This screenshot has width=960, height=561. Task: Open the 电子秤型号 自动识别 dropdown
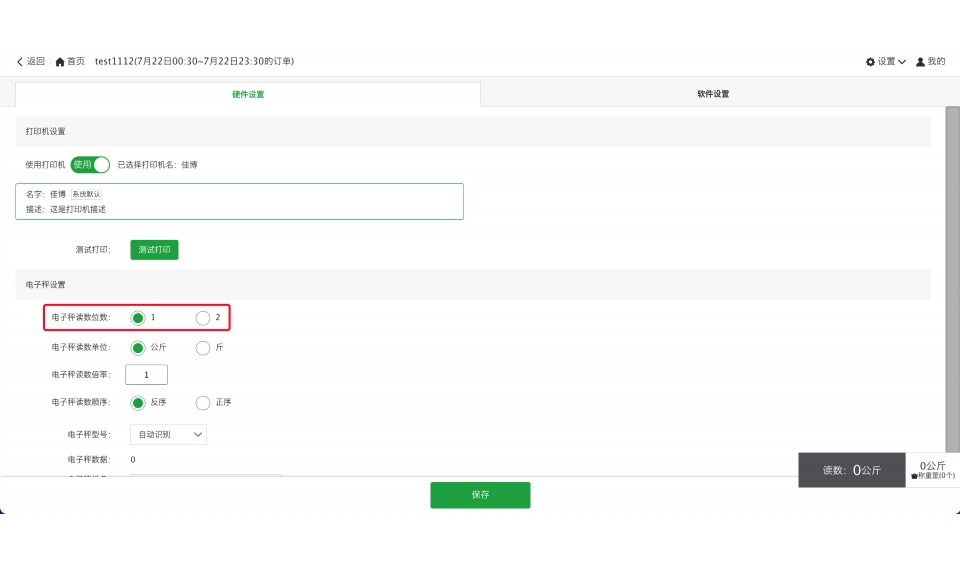(x=168, y=435)
